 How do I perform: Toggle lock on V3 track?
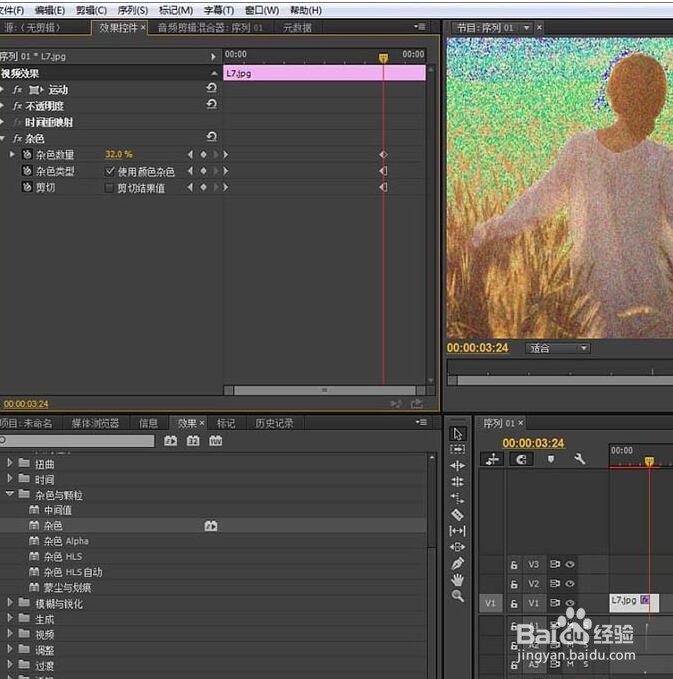[514, 565]
